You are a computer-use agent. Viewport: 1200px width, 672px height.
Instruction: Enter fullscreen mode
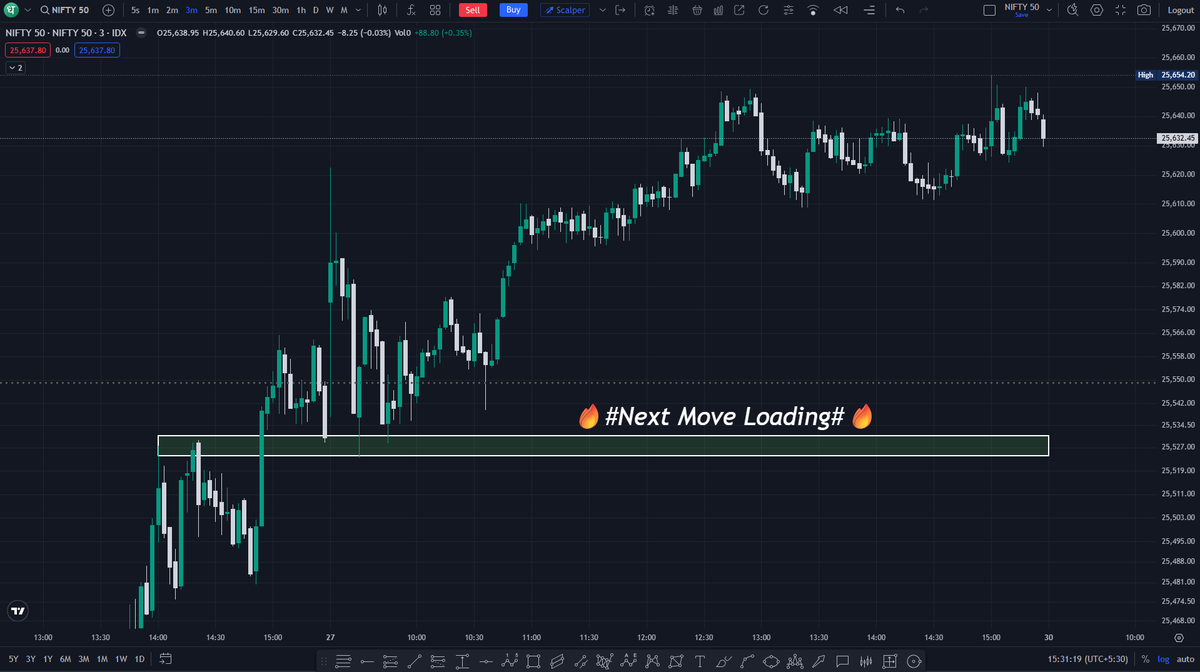[x=1121, y=10]
